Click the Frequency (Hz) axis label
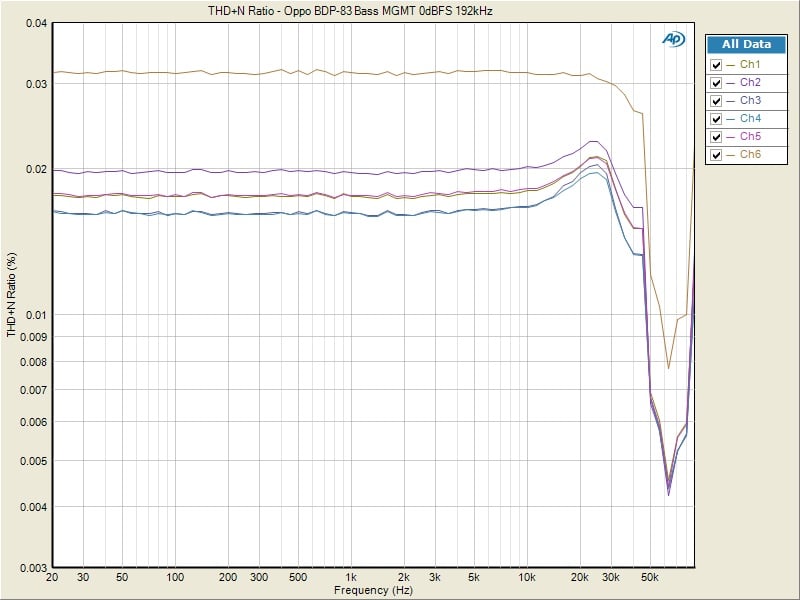800x600 pixels. [373, 591]
